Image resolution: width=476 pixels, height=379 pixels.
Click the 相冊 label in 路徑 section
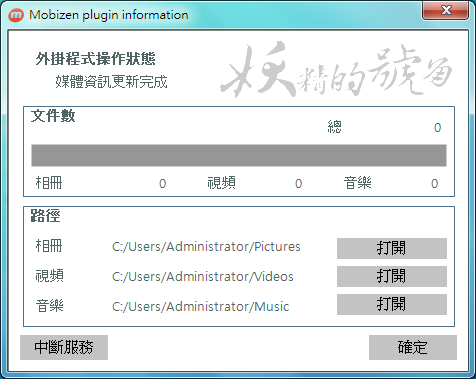tap(49, 246)
